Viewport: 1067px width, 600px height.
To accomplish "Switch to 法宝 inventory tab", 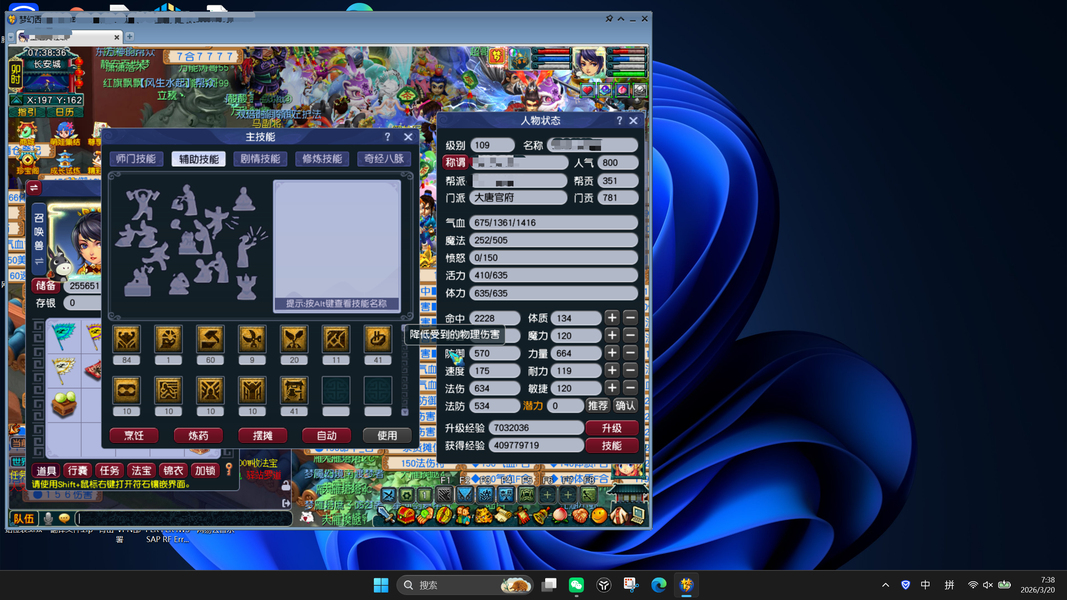I will tap(142, 470).
